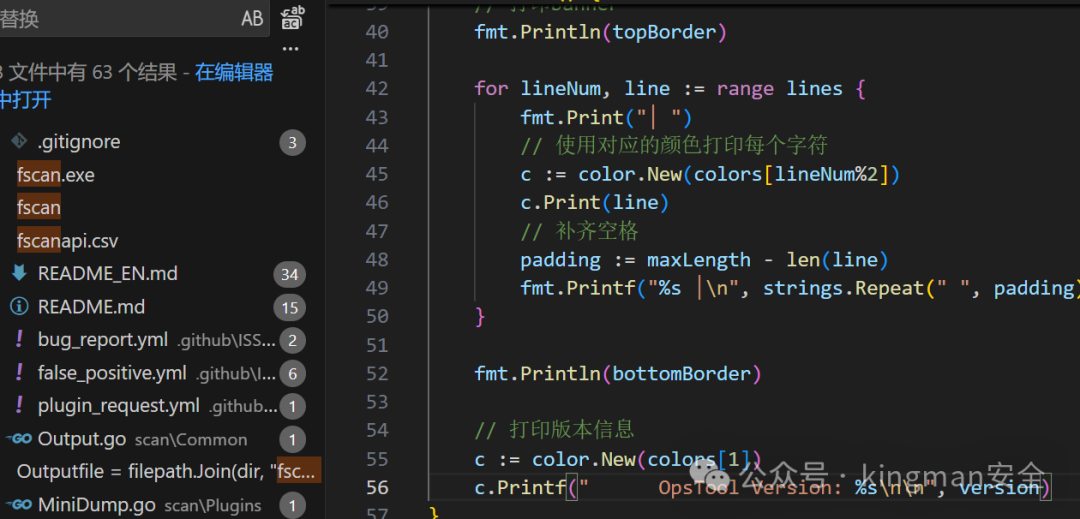Click the false_positive.yml count badge 6
This screenshot has height=519, width=1080.
point(292,374)
